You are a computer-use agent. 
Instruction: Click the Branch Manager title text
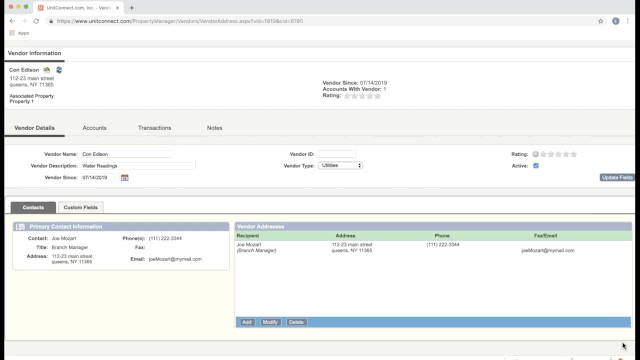(x=70, y=247)
